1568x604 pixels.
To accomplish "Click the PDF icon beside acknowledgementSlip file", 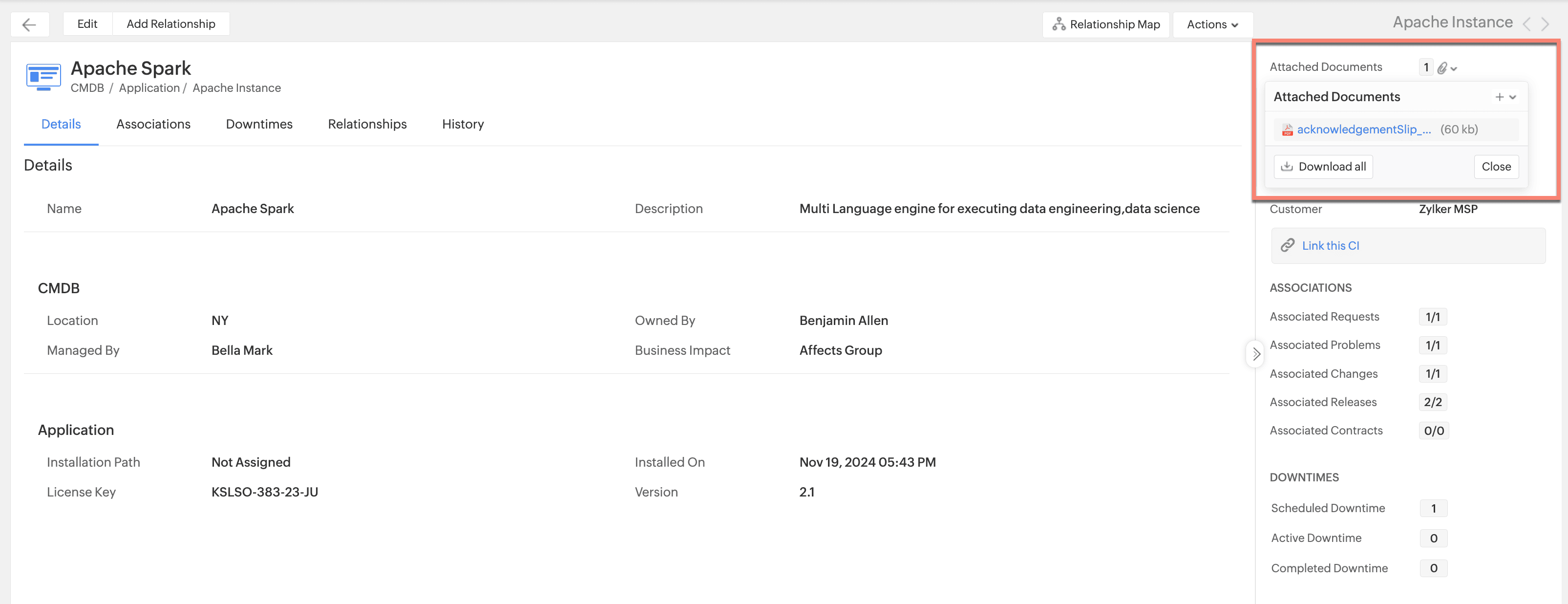I will (1288, 129).
